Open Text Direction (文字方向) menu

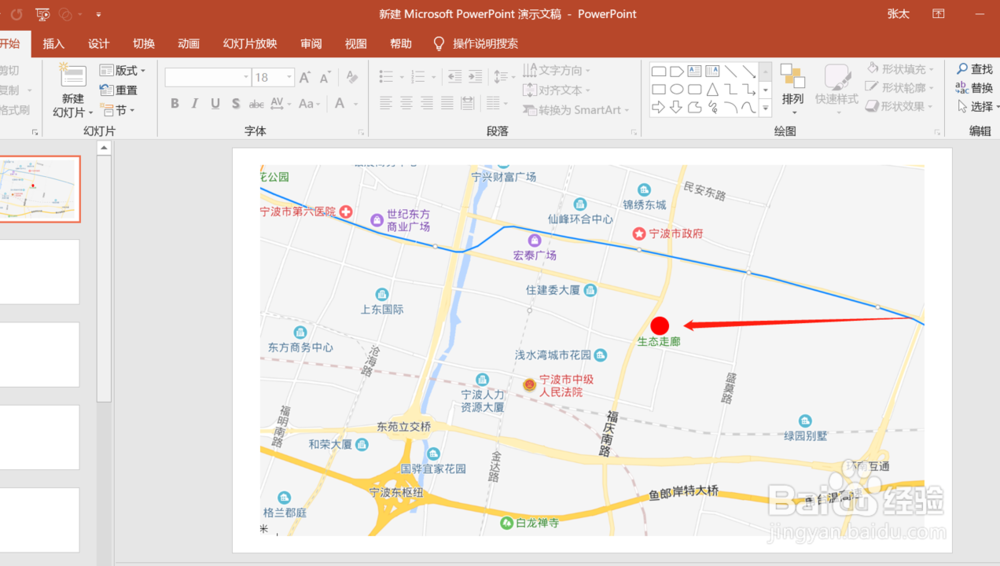[x=556, y=70]
